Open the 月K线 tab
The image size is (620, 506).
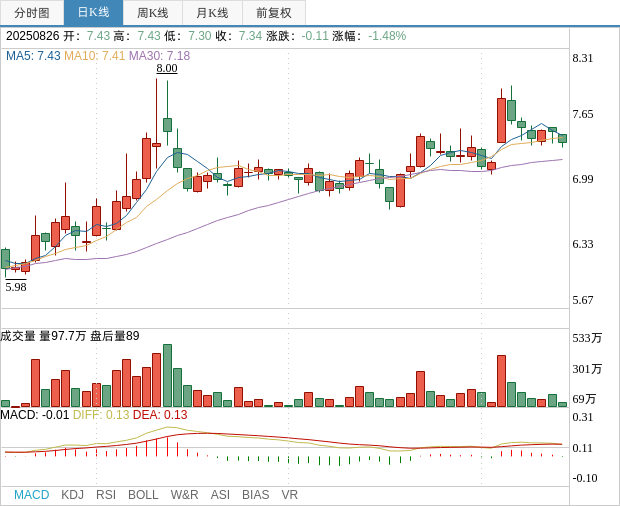click(x=212, y=13)
